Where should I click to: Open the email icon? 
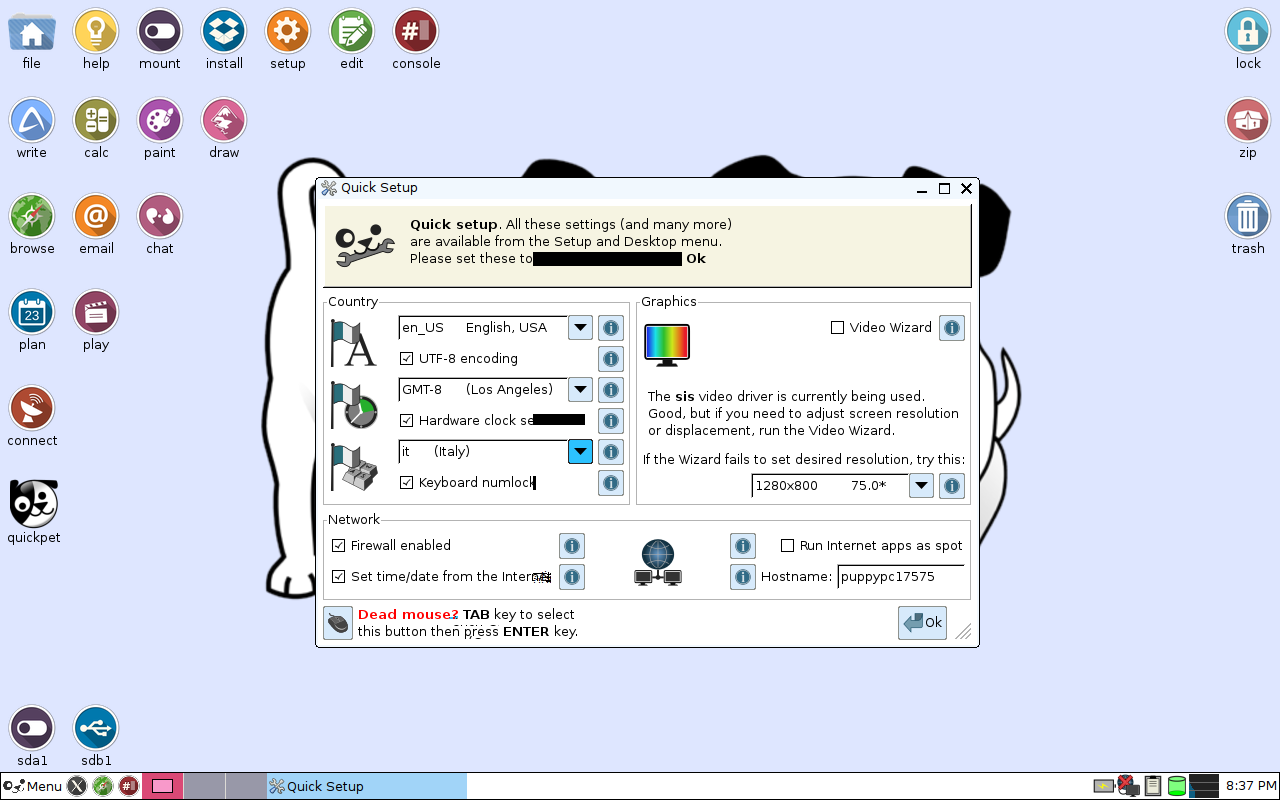(96, 217)
